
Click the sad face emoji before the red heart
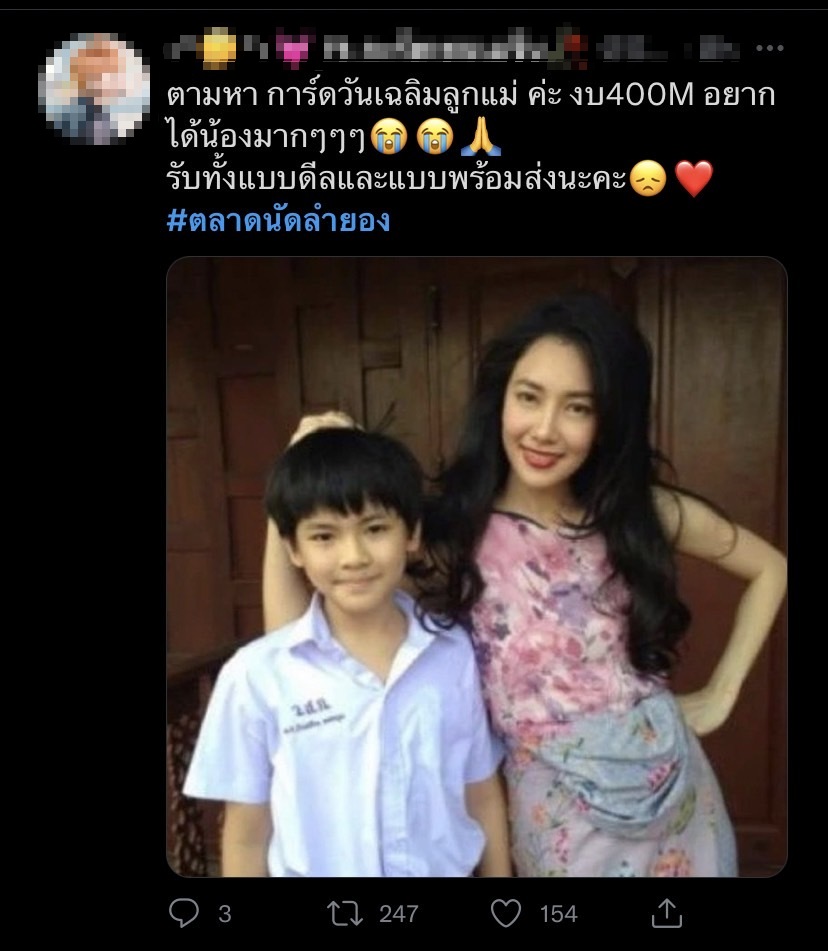(648, 178)
